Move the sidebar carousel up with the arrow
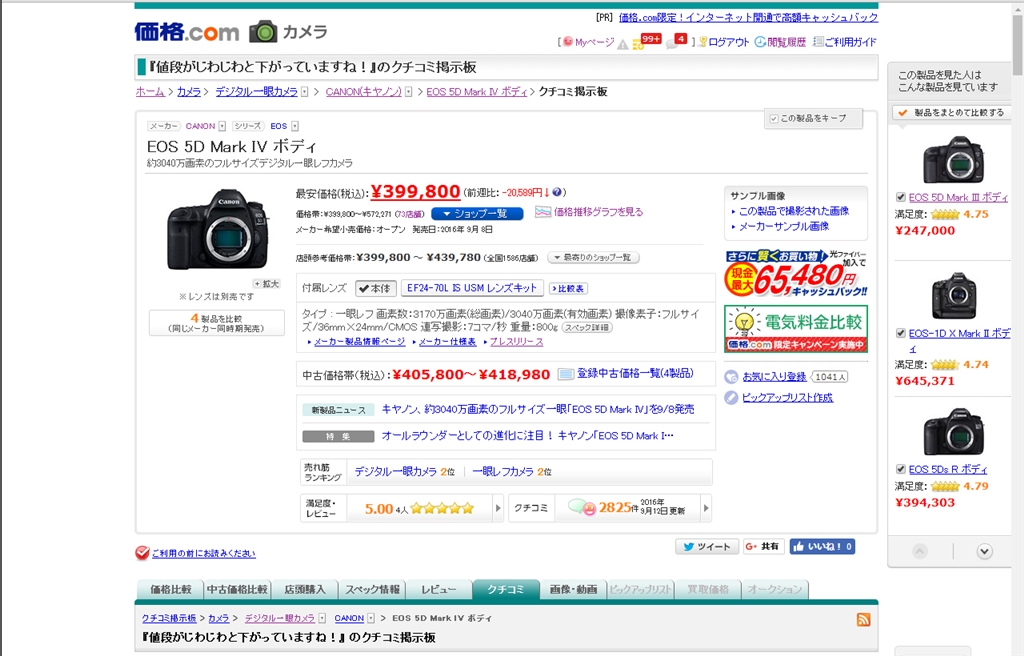The image size is (1024, 656). coord(920,551)
